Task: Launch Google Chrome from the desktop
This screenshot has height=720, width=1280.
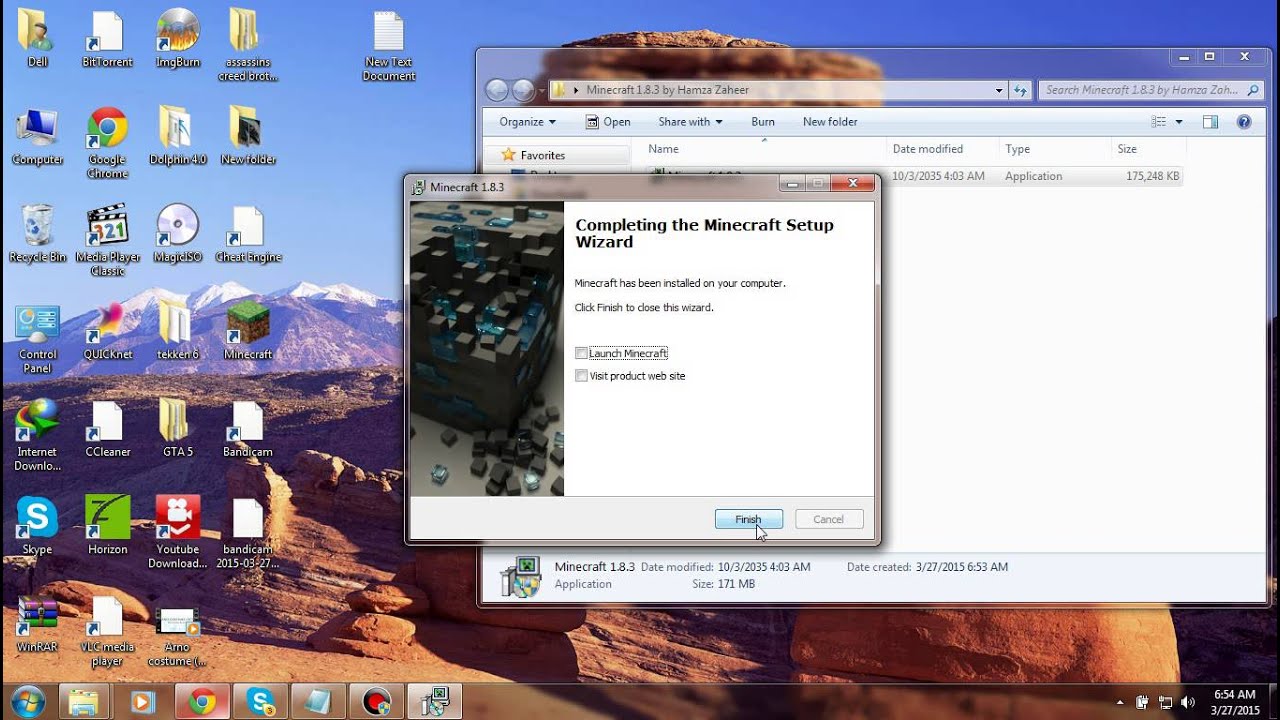Action: pyautogui.click(x=107, y=143)
